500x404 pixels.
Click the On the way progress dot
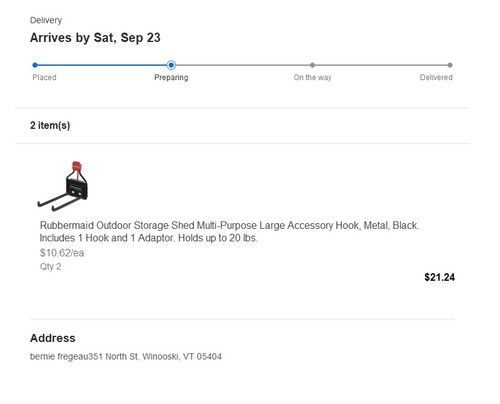tap(312, 65)
